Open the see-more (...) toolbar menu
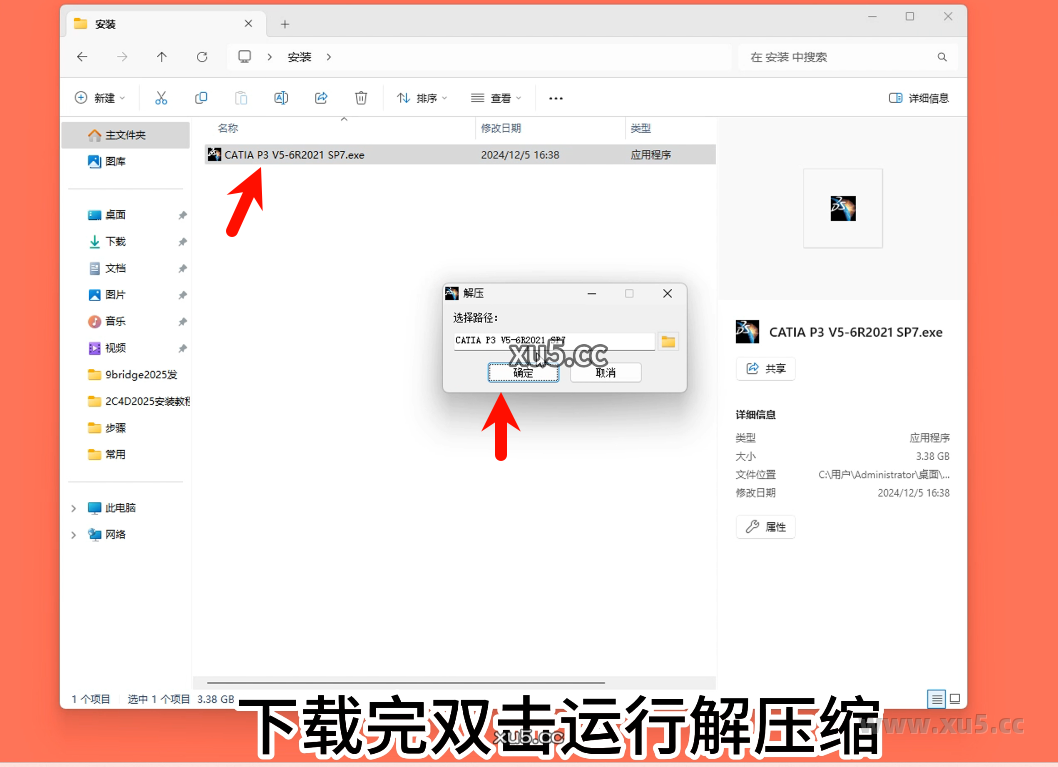Screen dimensions: 1058x767 556,97
